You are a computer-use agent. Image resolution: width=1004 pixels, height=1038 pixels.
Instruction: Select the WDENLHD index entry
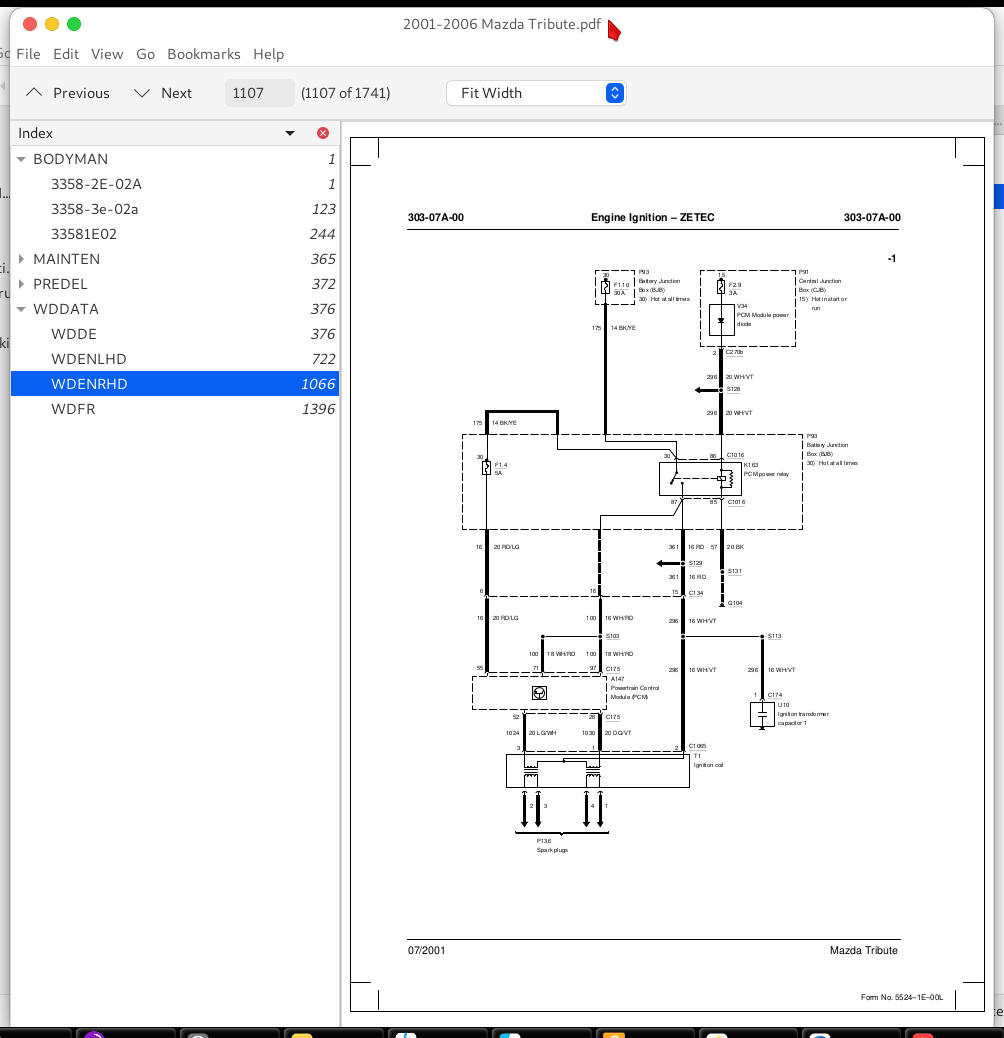[89, 359]
